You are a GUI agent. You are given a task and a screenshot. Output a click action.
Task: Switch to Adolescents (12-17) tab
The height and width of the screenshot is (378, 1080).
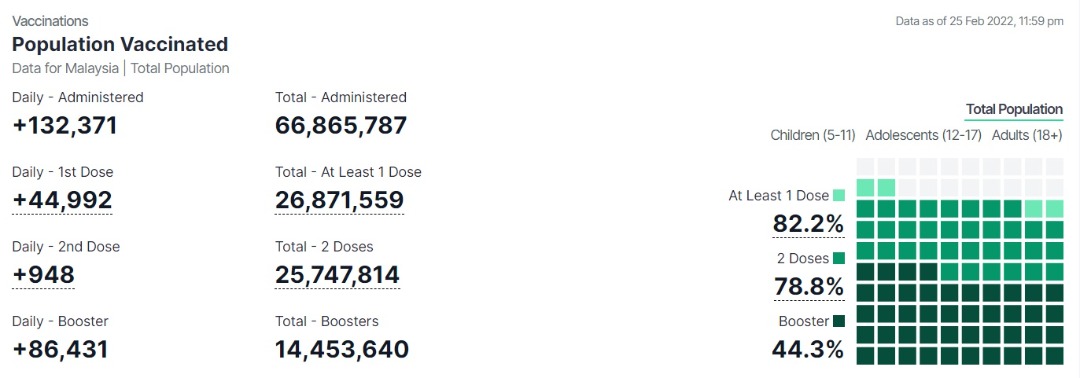click(923, 136)
